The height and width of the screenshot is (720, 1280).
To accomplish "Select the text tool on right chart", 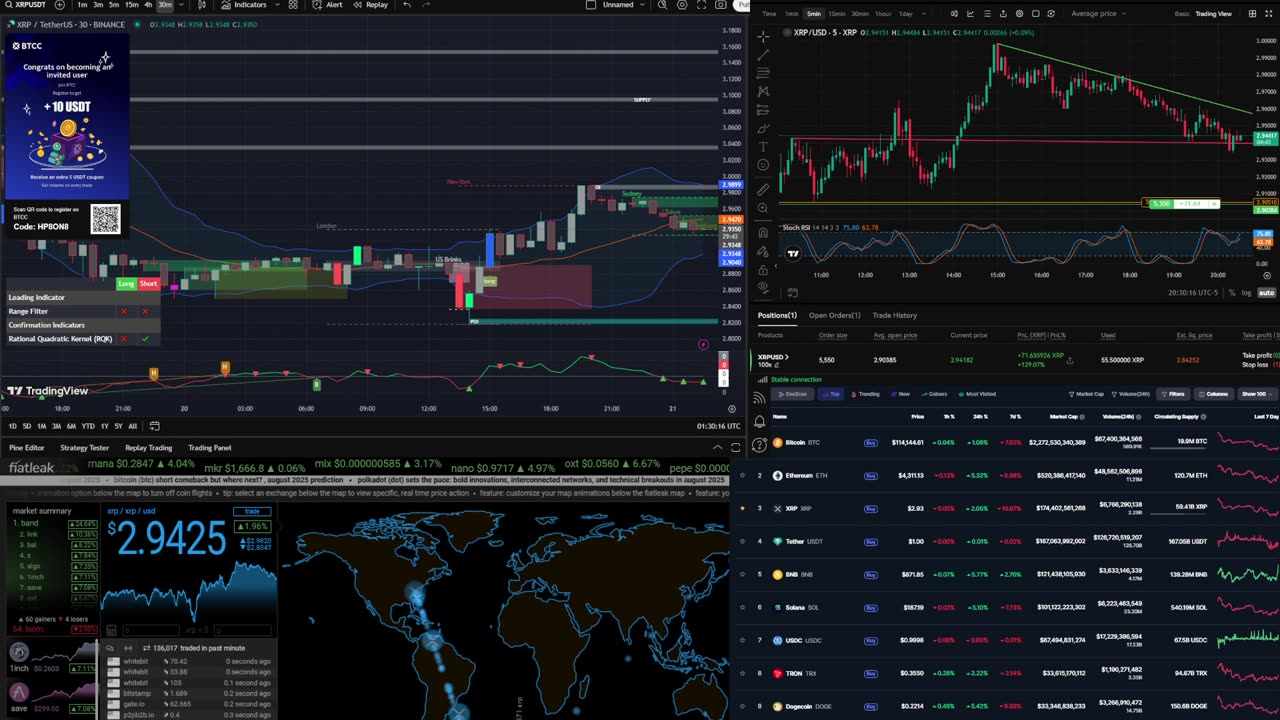I will pos(763,146).
